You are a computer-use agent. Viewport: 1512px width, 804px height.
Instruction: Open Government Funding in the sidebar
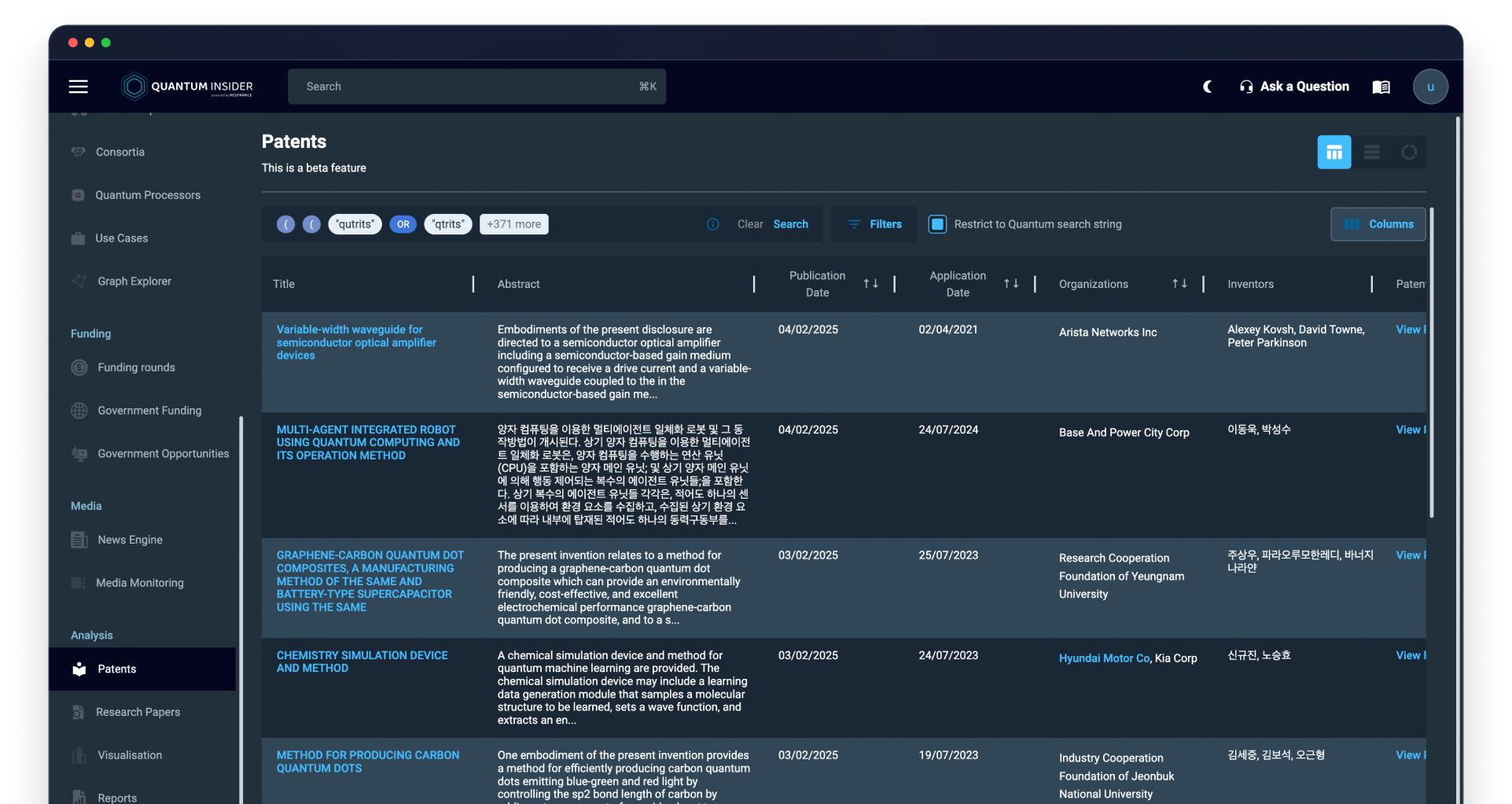149,411
